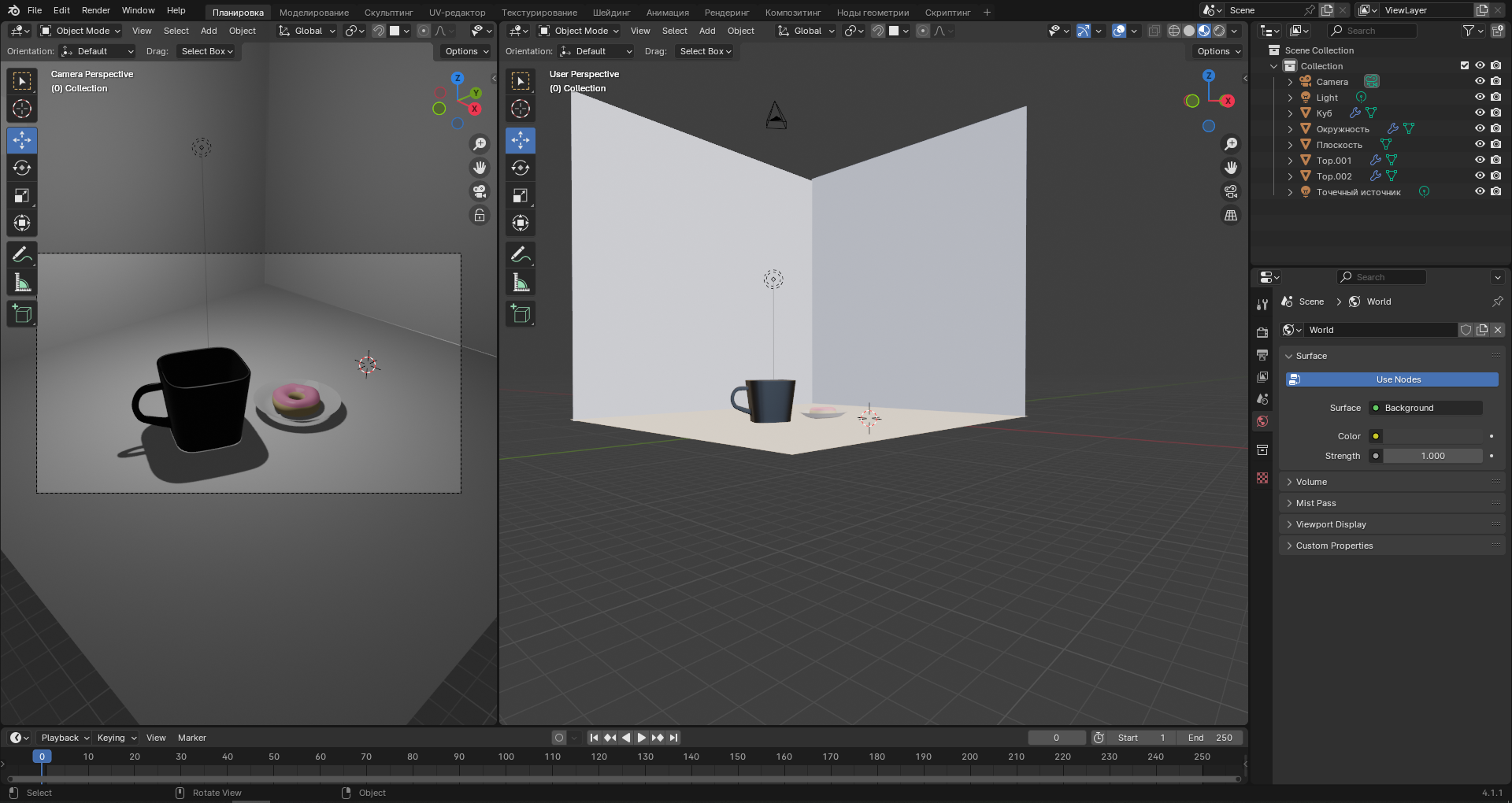Screen dimensions: 1512x803
Task: Open the World properties tab icon
Action: pos(1262,421)
